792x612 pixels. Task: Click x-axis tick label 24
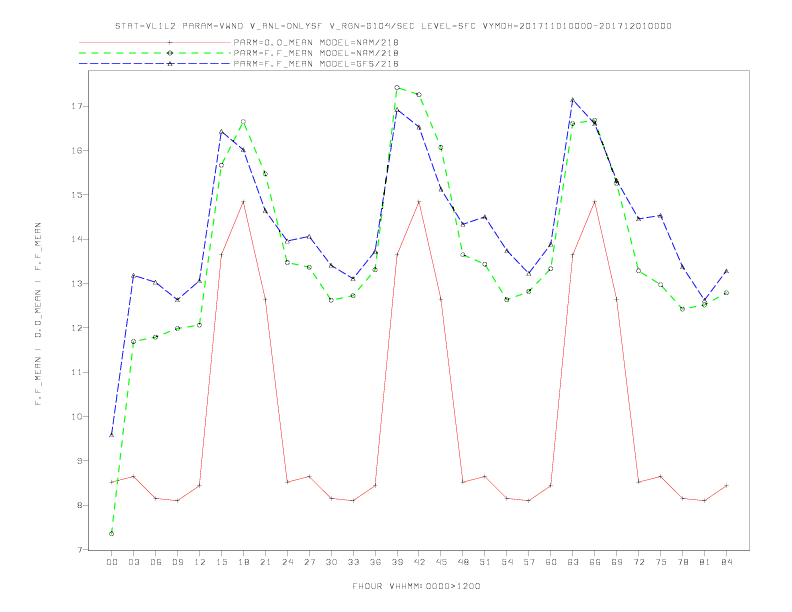[287, 562]
